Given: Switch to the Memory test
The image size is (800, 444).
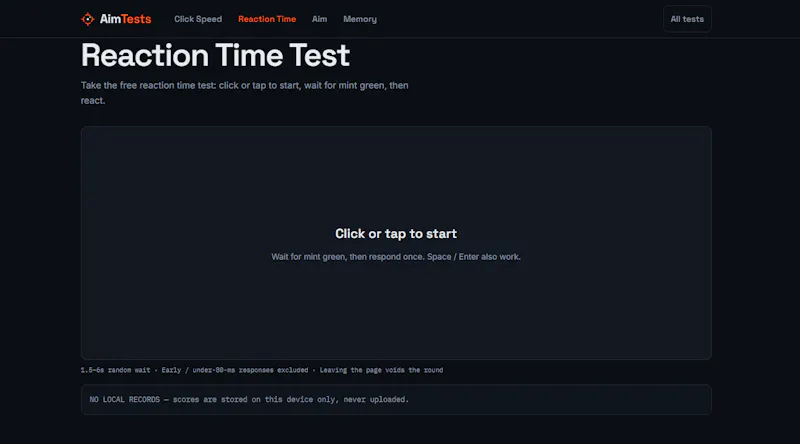Looking at the screenshot, I should [360, 19].
